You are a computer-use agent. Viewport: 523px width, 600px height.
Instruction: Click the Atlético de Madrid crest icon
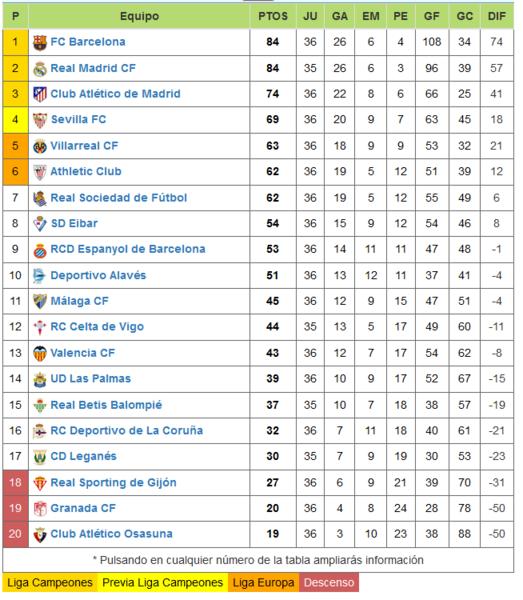point(40,94)
